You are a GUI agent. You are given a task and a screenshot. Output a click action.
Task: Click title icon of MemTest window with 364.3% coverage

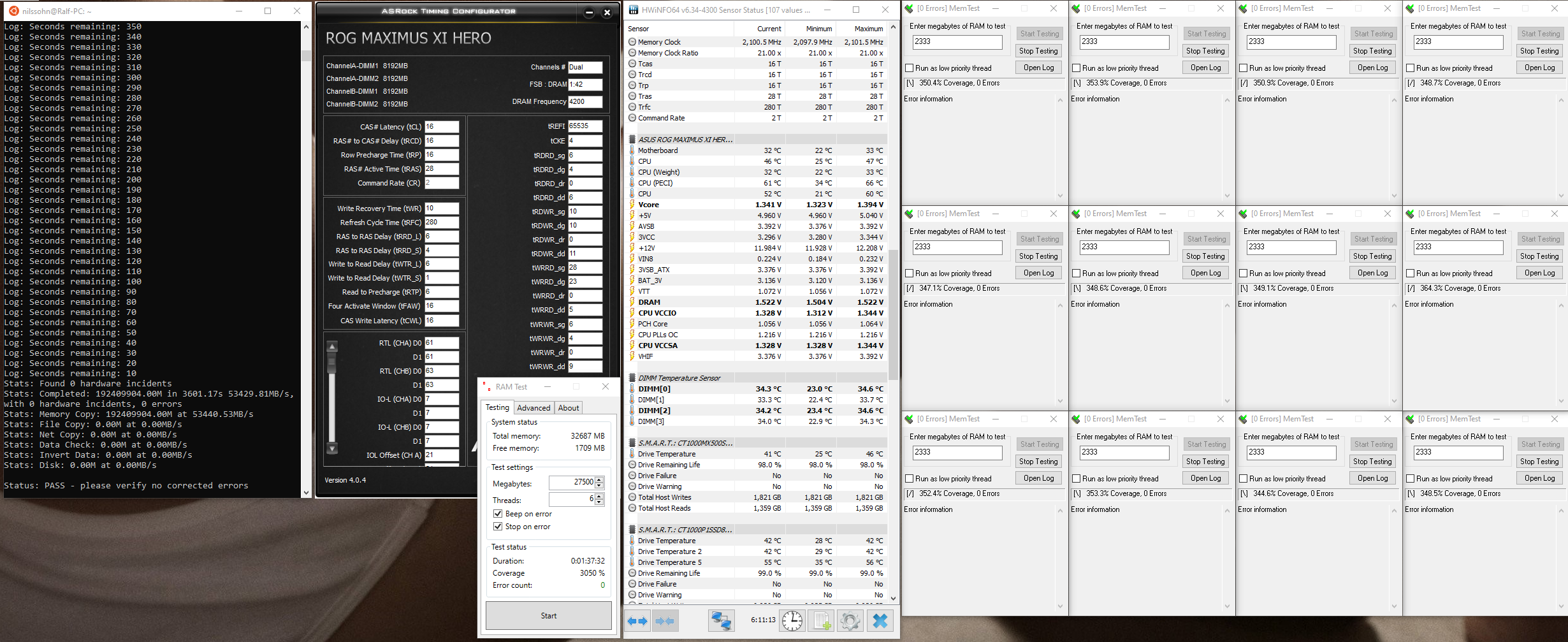(1410, 214)
